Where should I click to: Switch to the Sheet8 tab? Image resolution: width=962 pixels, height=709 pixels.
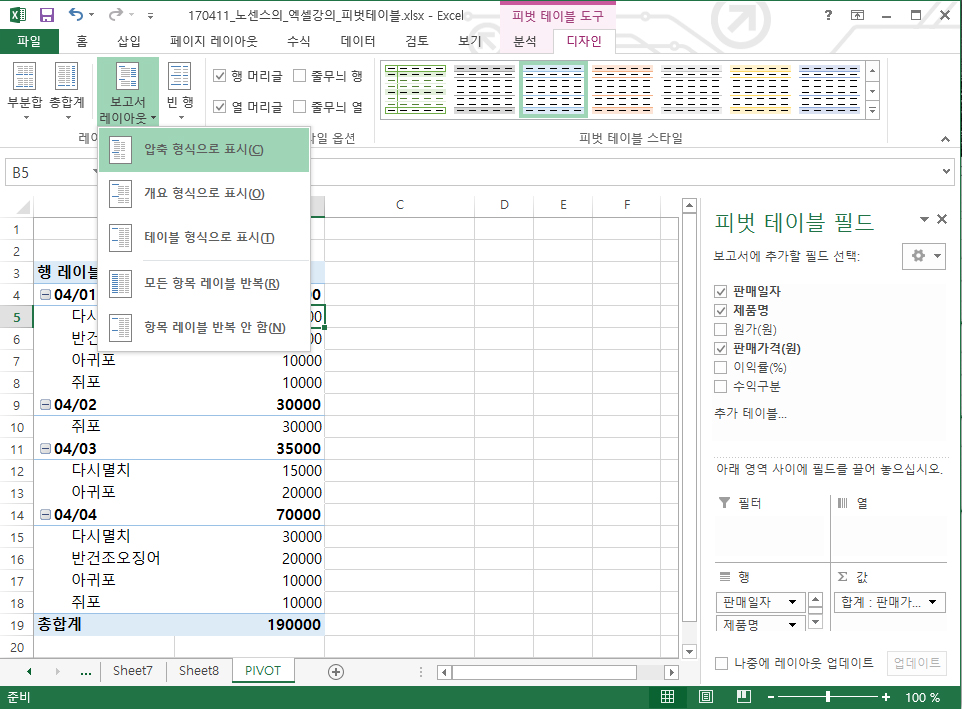point(198,671)
